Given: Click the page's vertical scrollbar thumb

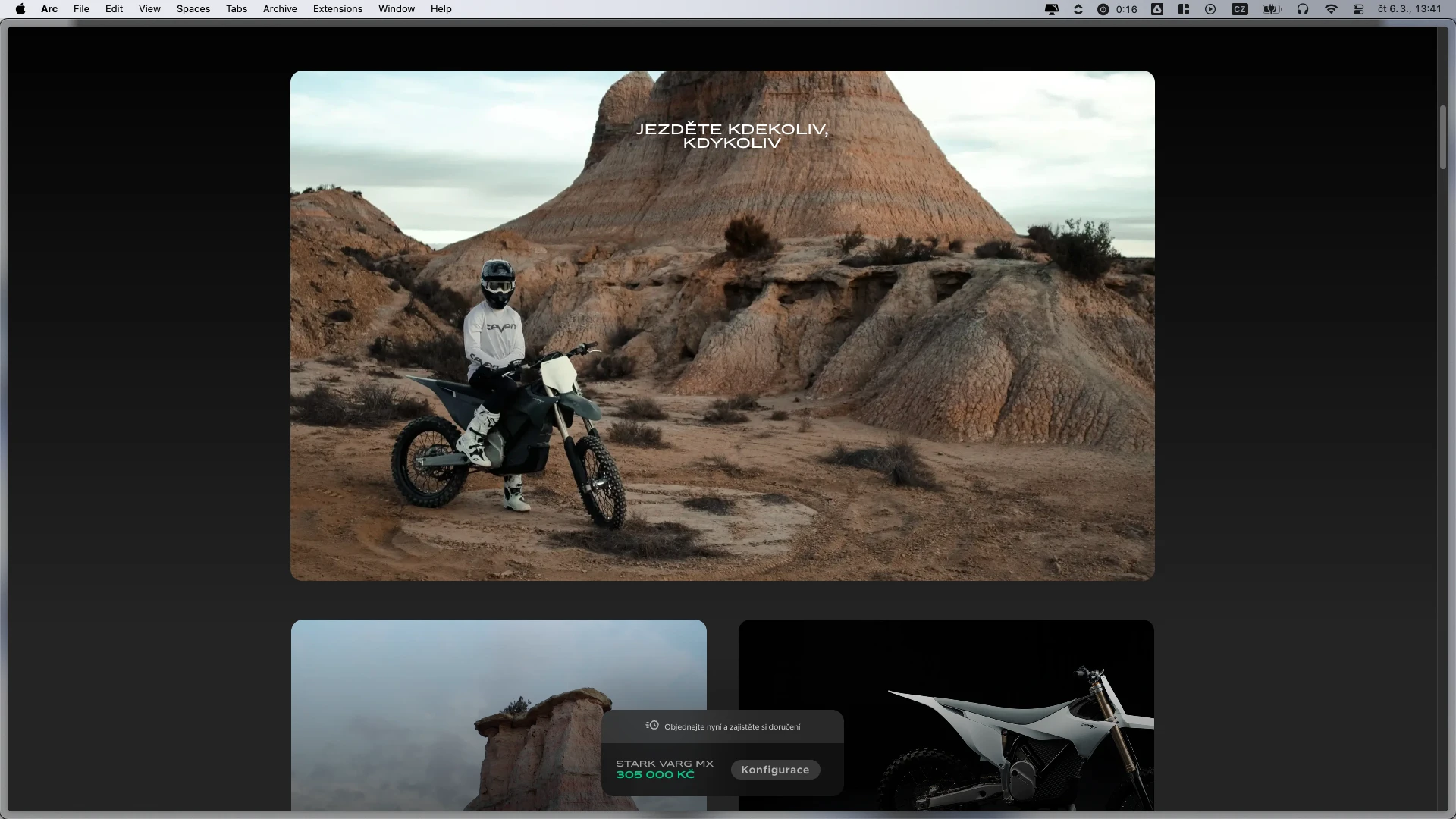Looking at the screenshot, I should pos(1443,136).
